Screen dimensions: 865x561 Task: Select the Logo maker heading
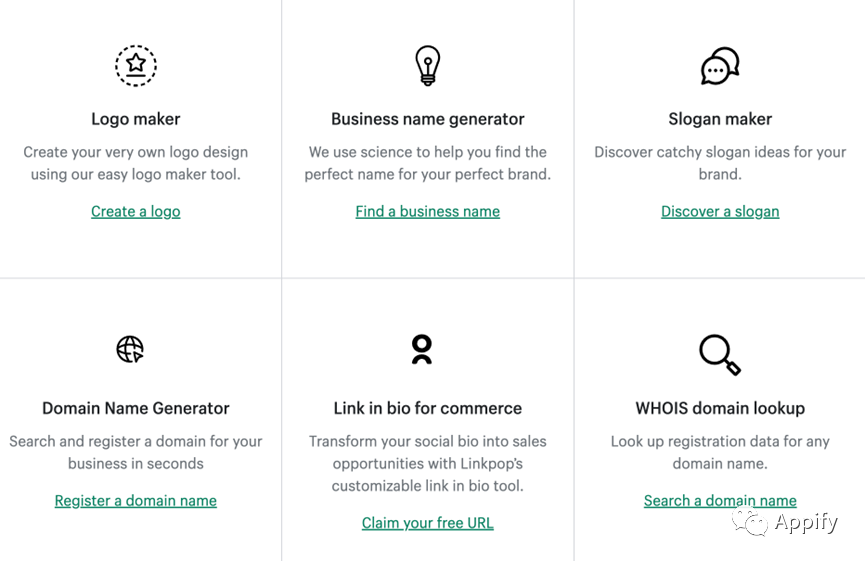pyautogui.click(x=136, y=119)
